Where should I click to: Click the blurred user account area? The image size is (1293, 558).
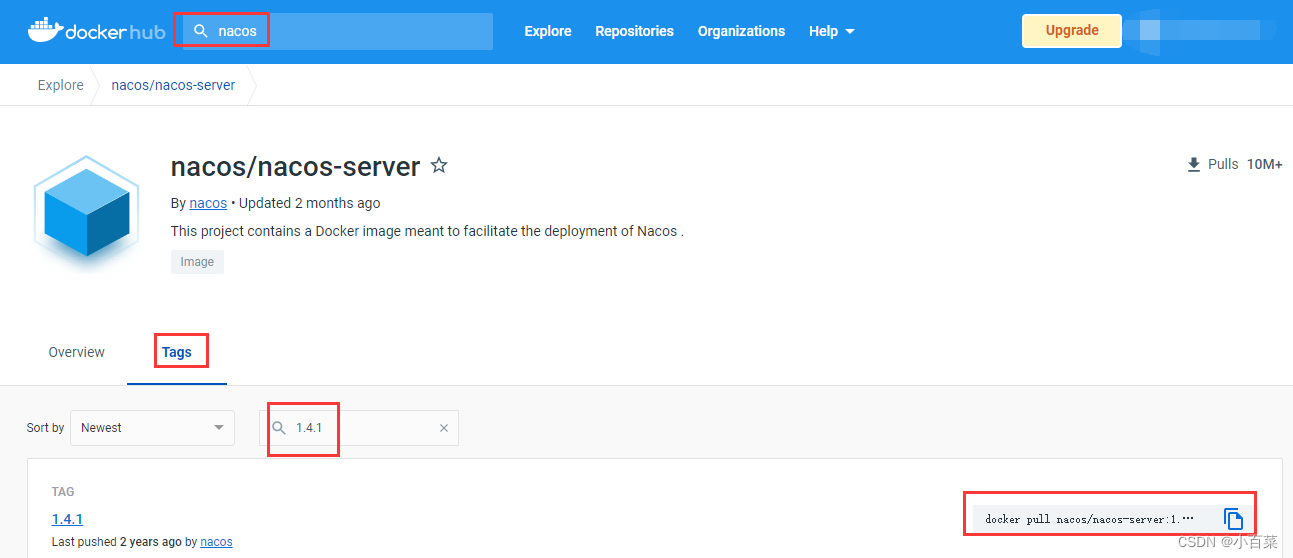coord(1200,30)
